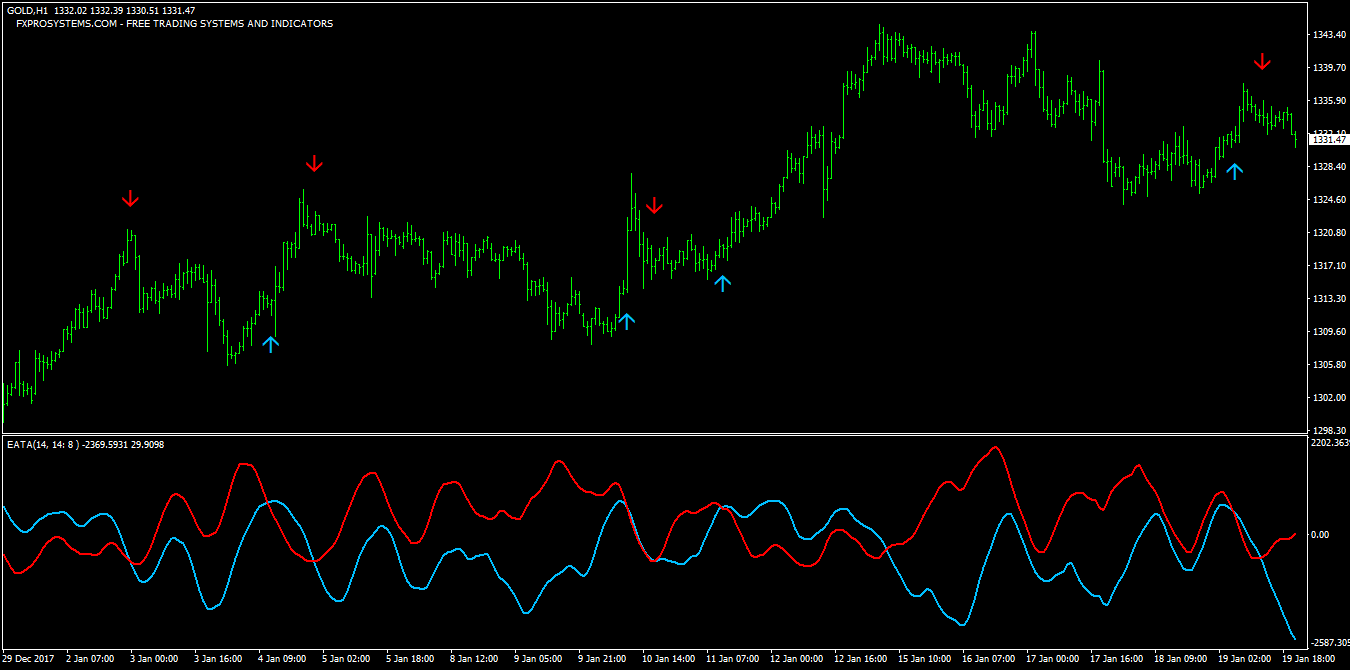Click the 2 Jan 07:00 time label
1350x670 pixels.
click(x=90, y=659)
